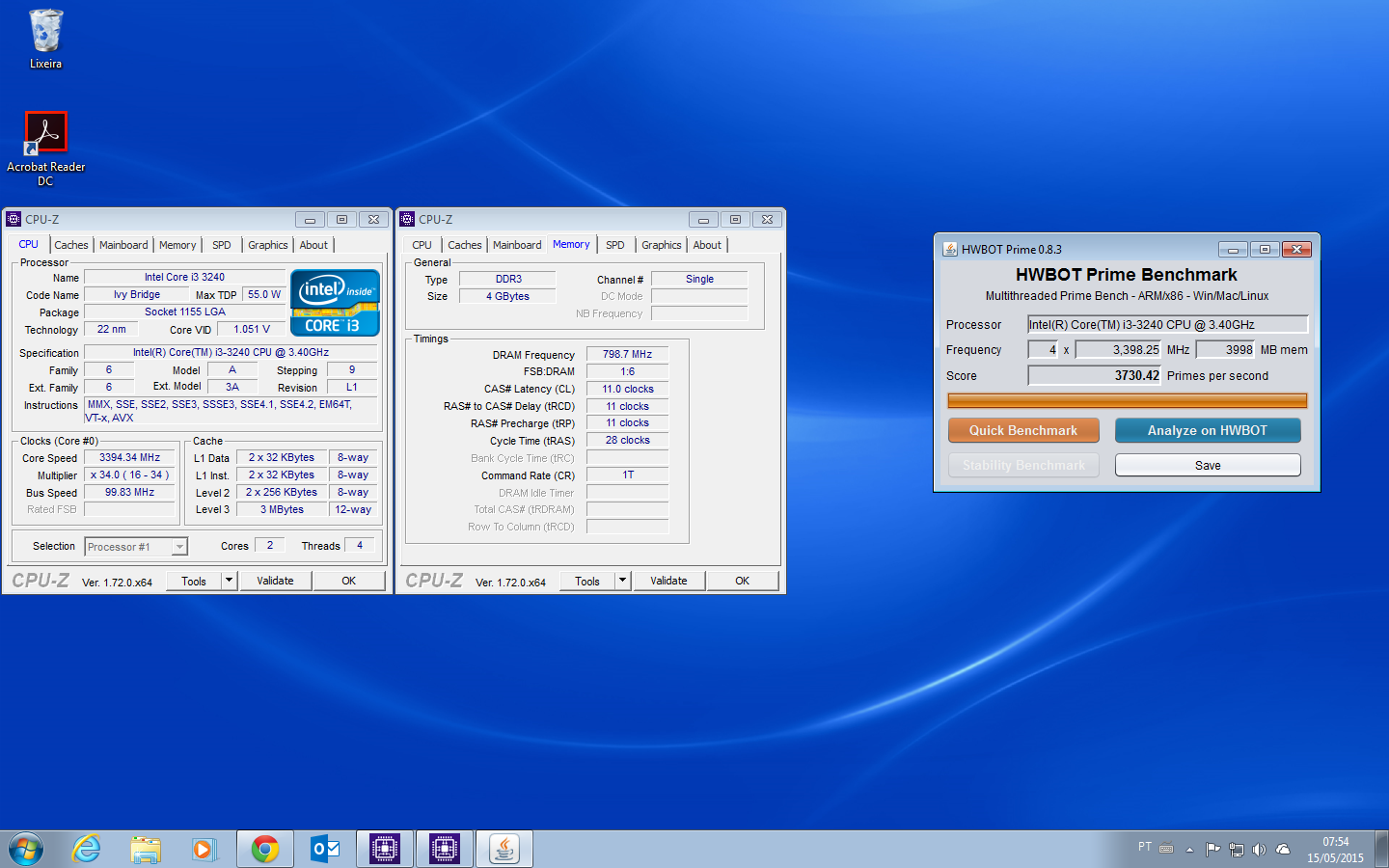Click the HWBOT Prime Java title bar icon

click(950, 249)
